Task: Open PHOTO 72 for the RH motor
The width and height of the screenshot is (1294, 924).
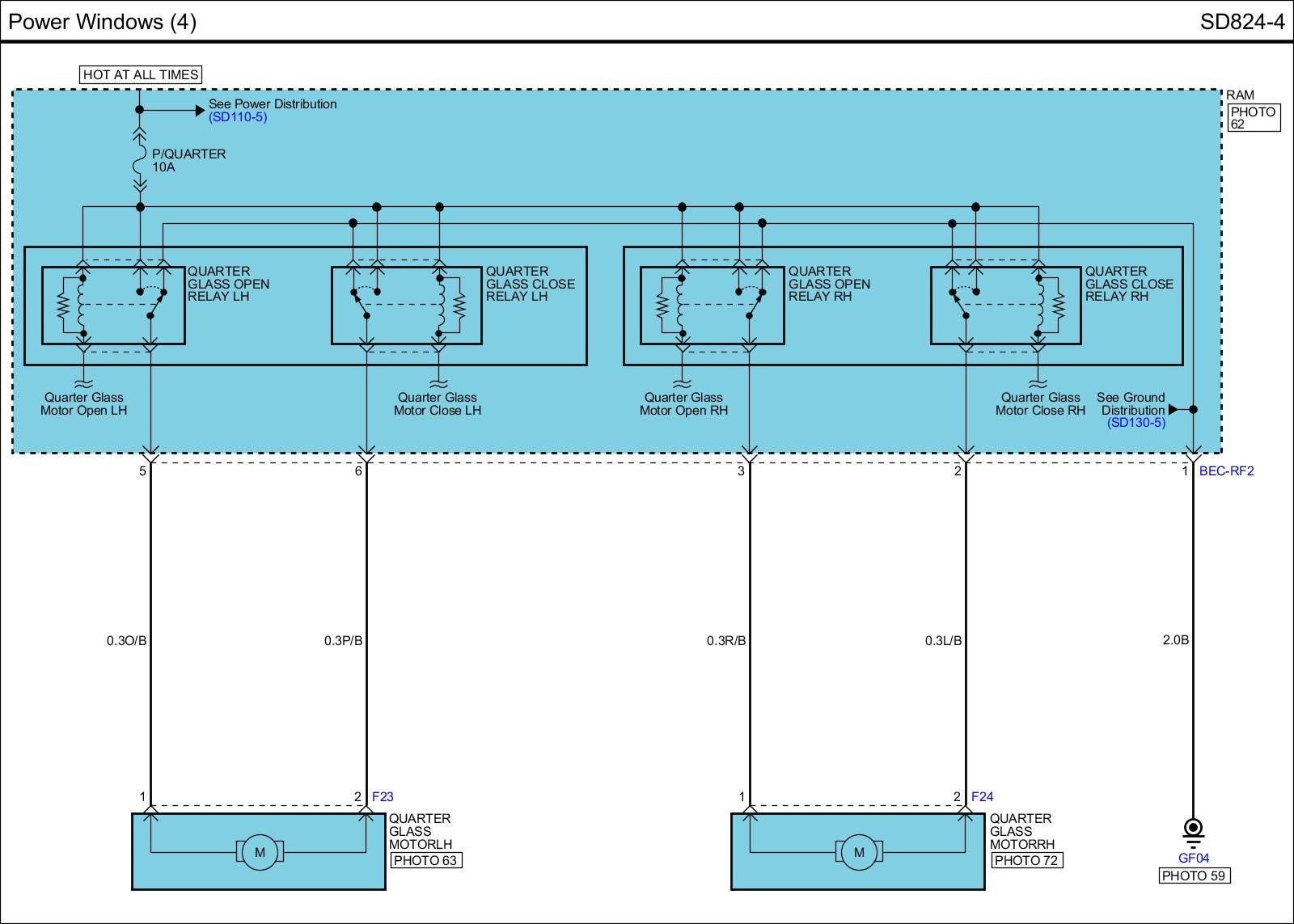Action: click(x=1025, y=860)
